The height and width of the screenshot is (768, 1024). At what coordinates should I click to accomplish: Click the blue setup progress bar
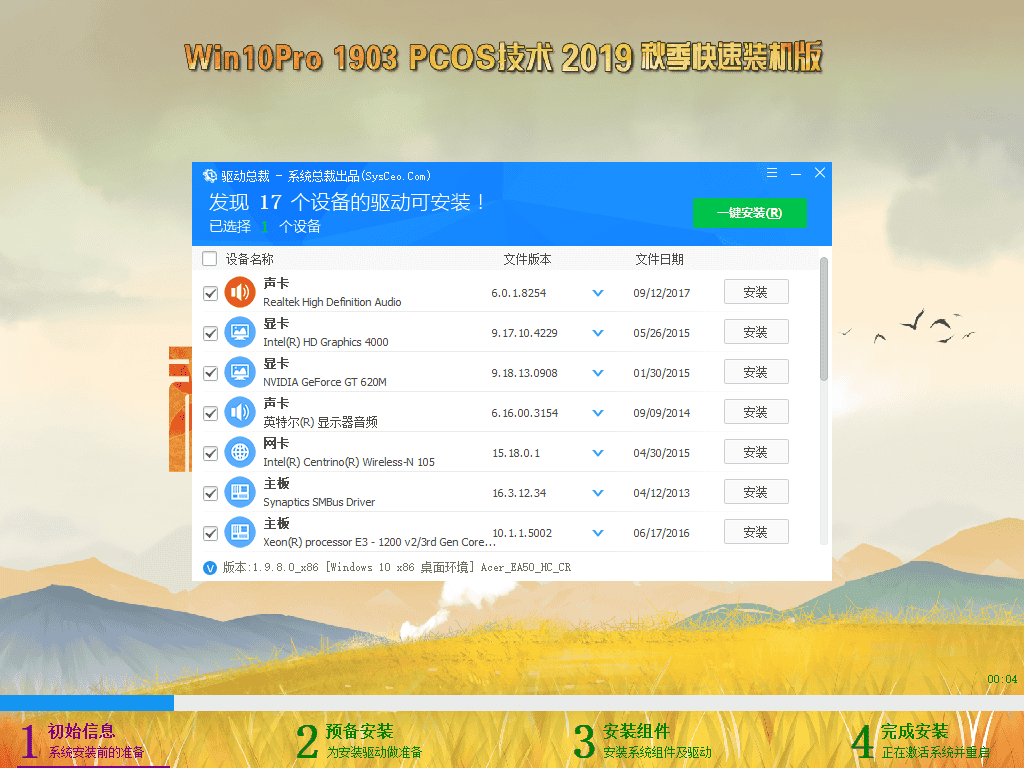coord(87,703)
